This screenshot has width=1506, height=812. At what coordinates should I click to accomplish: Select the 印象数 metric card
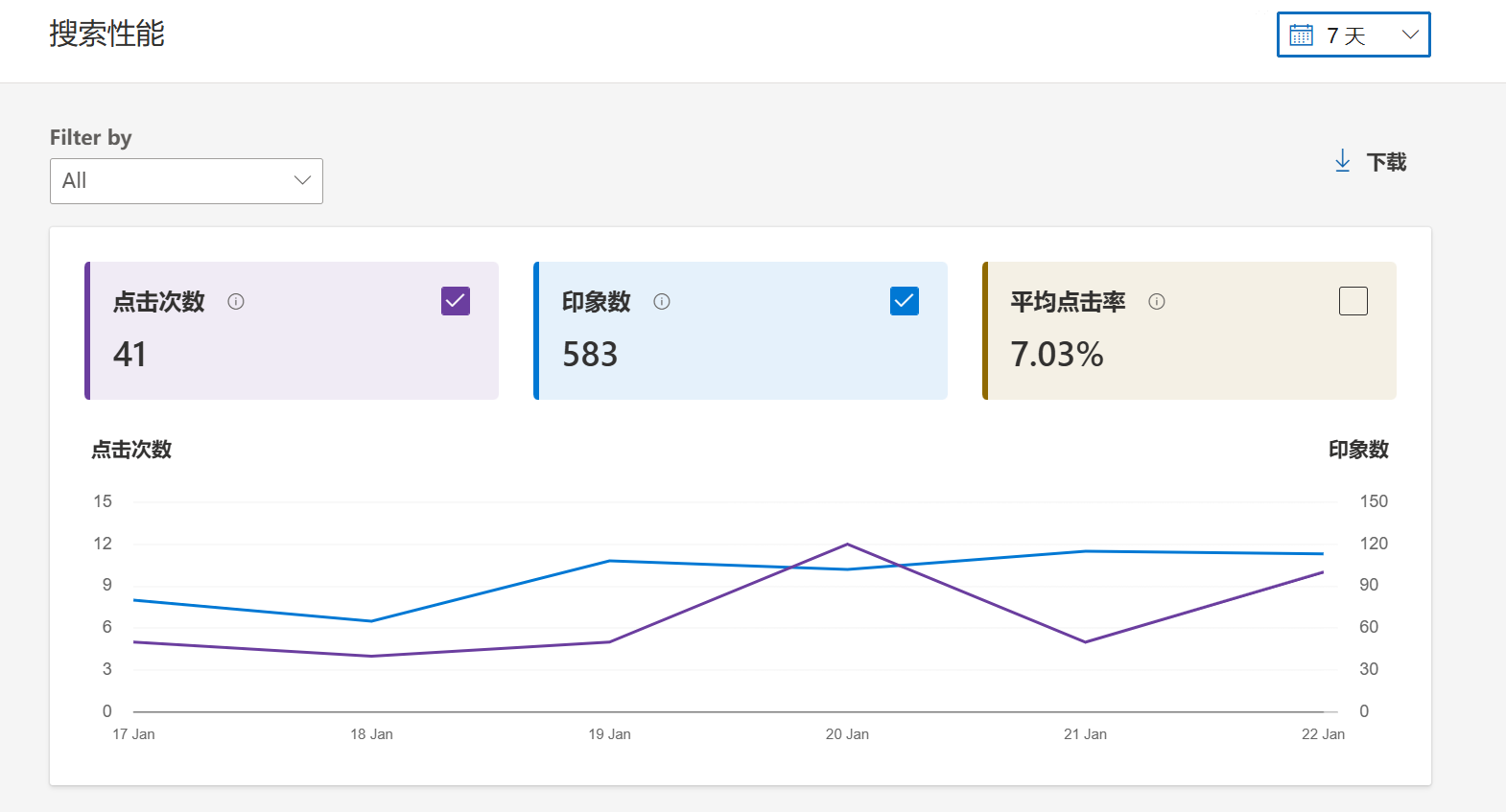pyautogui.click(x=741, y=331)
